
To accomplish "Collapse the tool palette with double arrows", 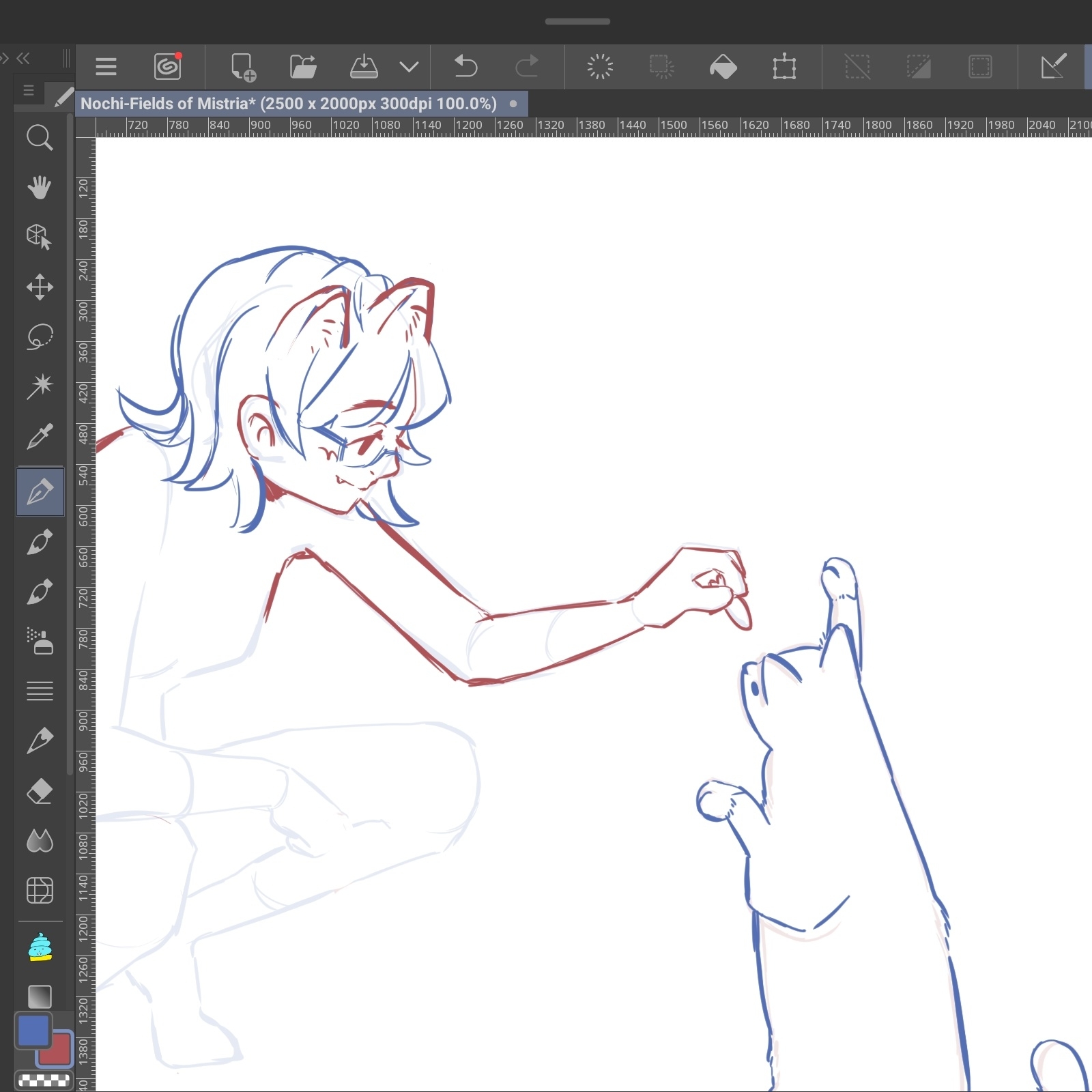I will (x=23, y=59).
